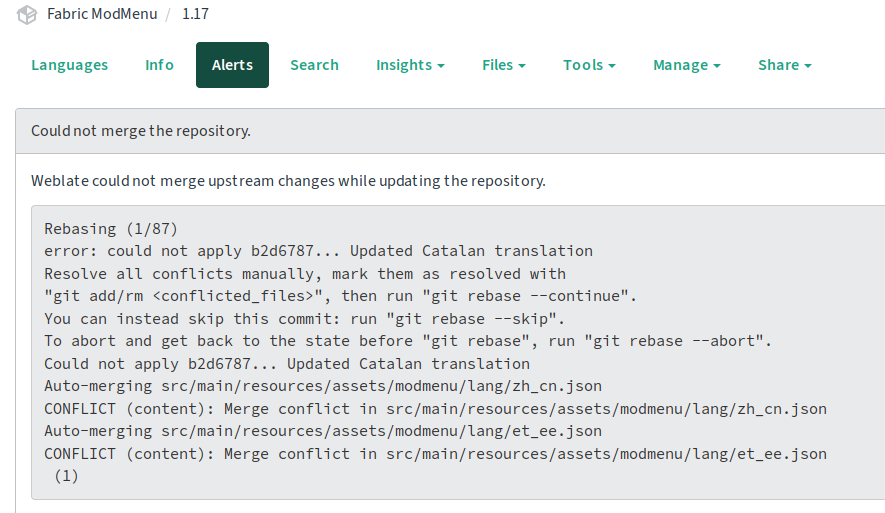Viewport: 885px width, 513px height.
Task: Open the 1.17 component breadcrumb link
Action: point(195,14)
